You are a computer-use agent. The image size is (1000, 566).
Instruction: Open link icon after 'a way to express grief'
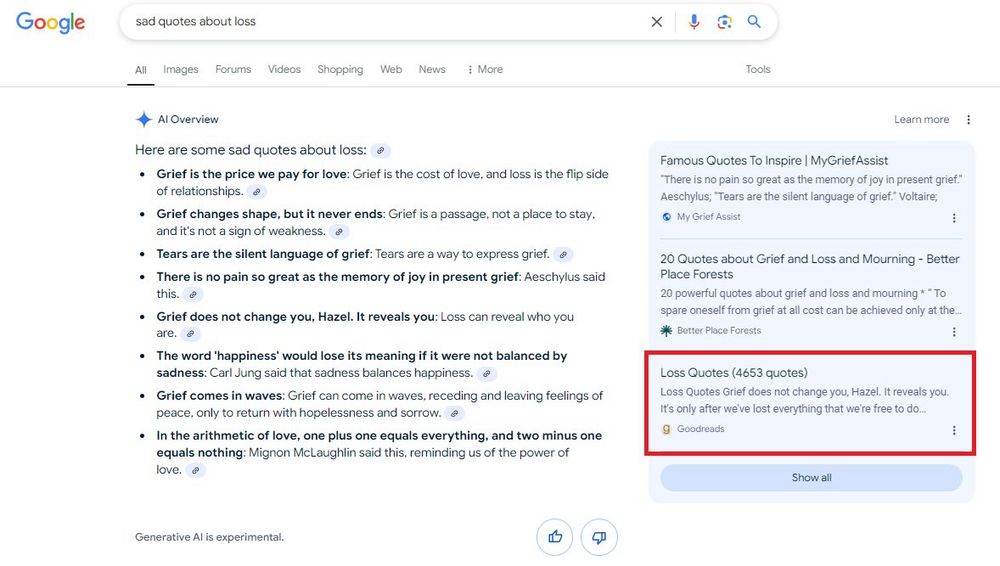point(562,255)
